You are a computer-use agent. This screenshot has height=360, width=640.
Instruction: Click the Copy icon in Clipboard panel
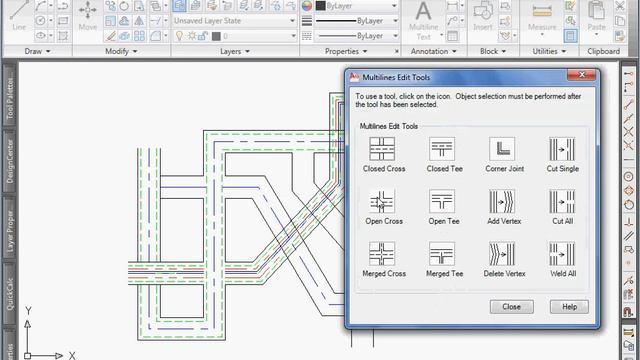coord(620,21)
